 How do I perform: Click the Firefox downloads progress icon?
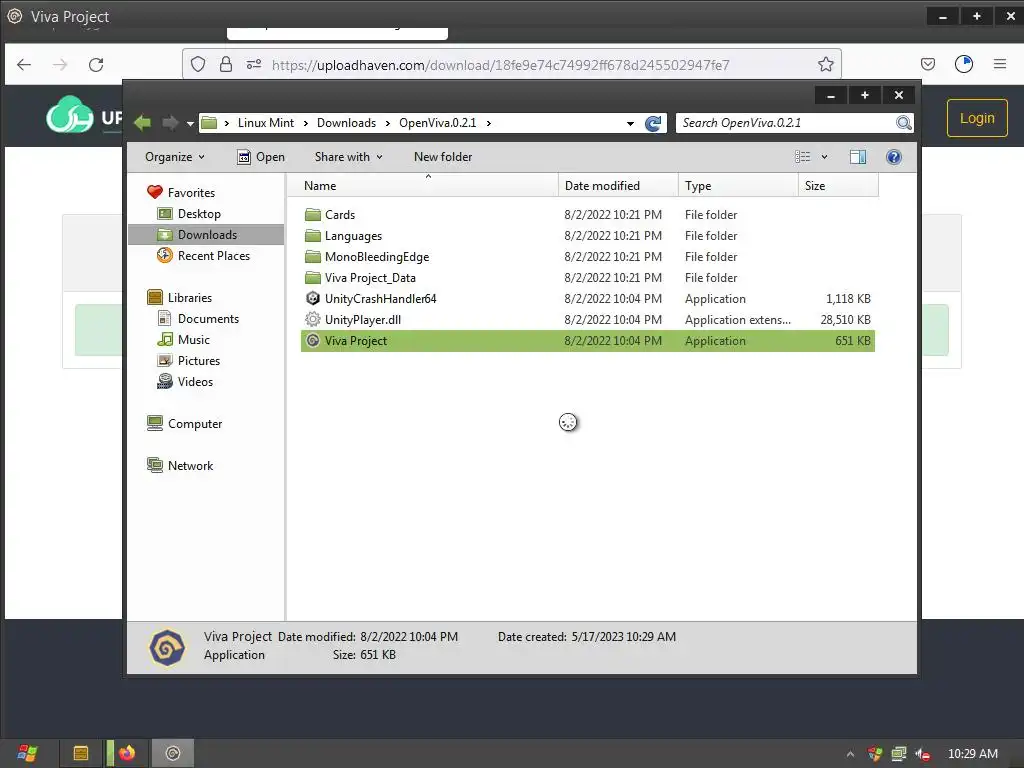click(x=963, y=64)
